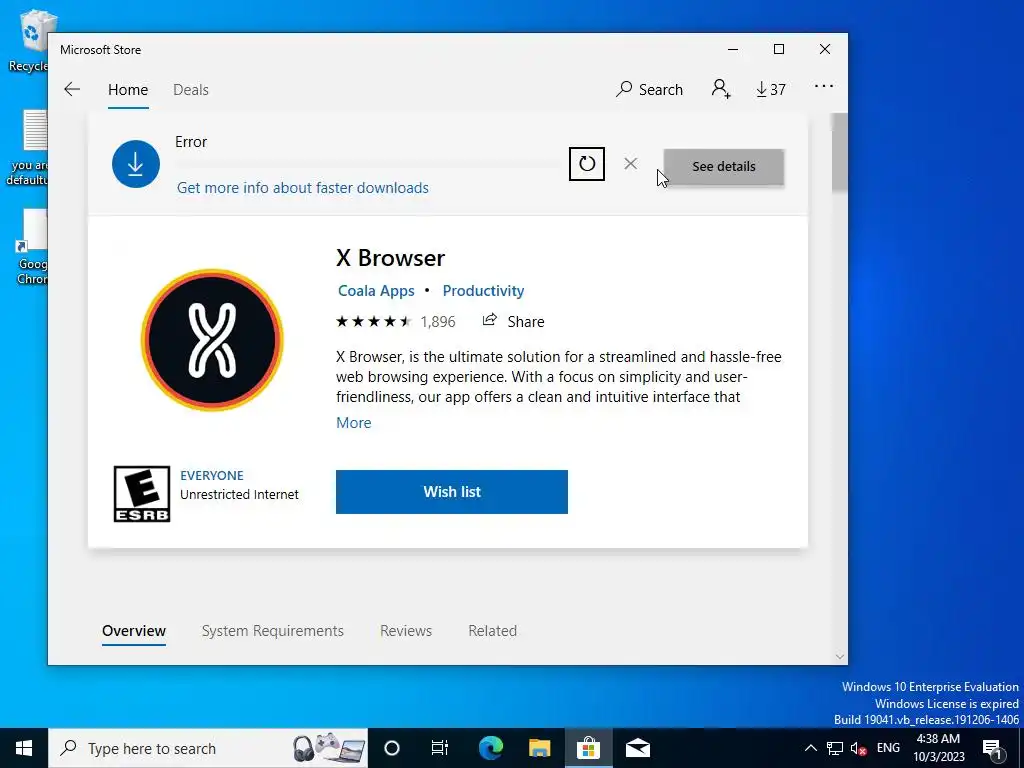Go back with the Store back arrow
The height and width of the screenshot is (768, 1024).
pyautogui.click(x=72, y=89)
